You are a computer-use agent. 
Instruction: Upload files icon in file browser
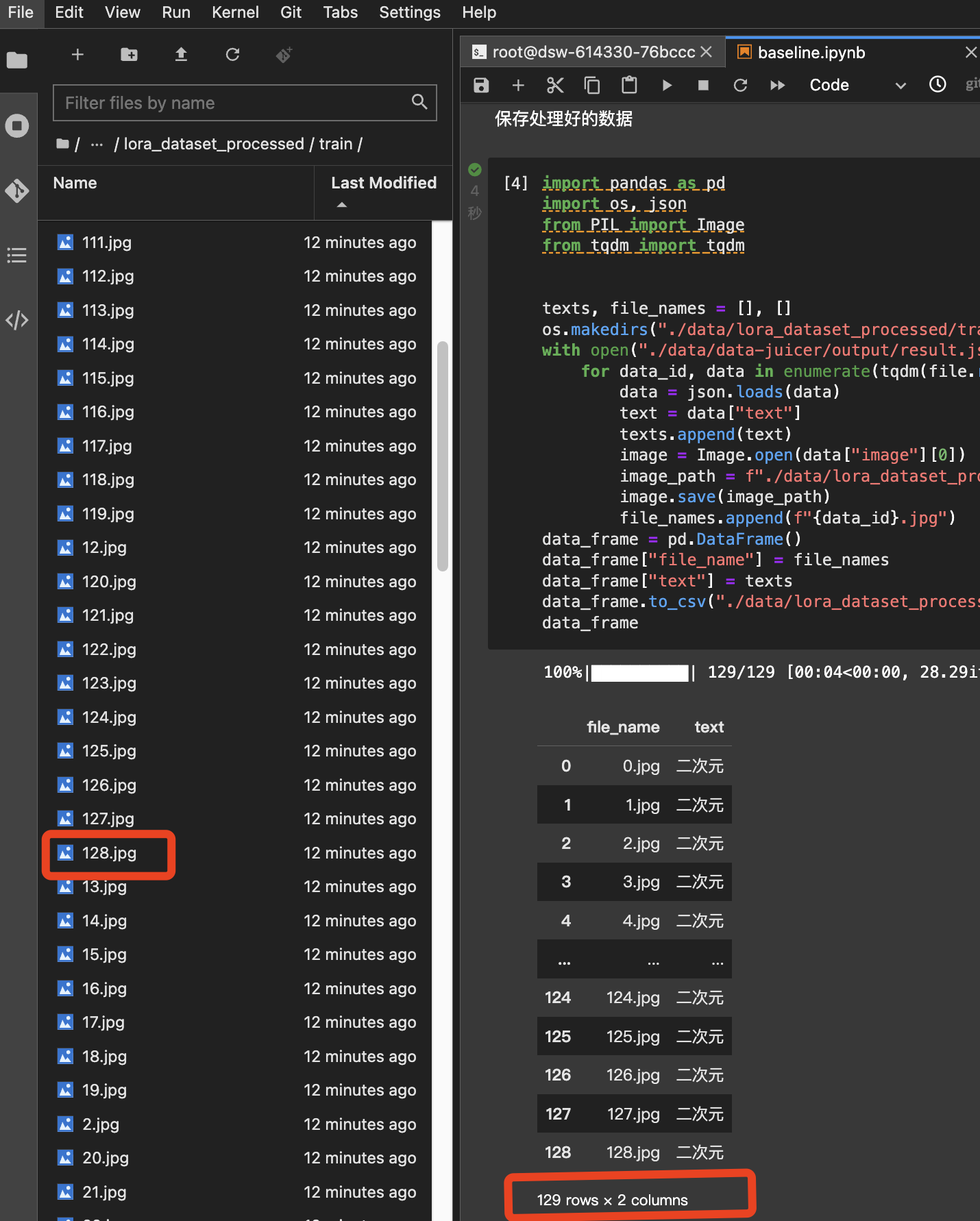[181, 54]
